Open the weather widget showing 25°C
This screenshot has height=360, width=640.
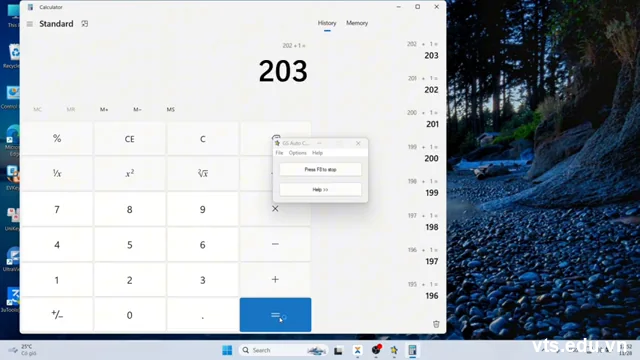[x=22, y=350]
